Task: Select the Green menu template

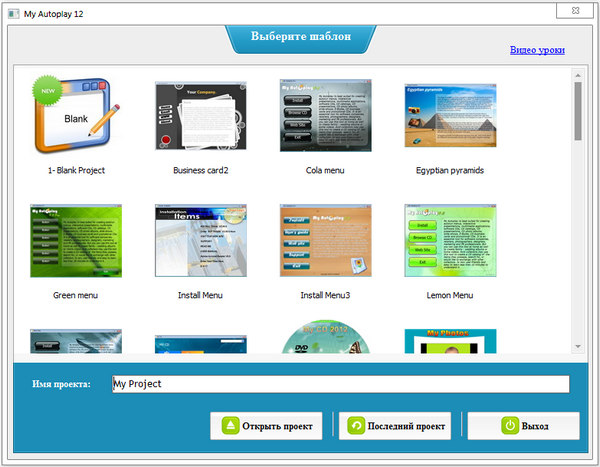Action: pyautogui.click(x=76, y=242)
